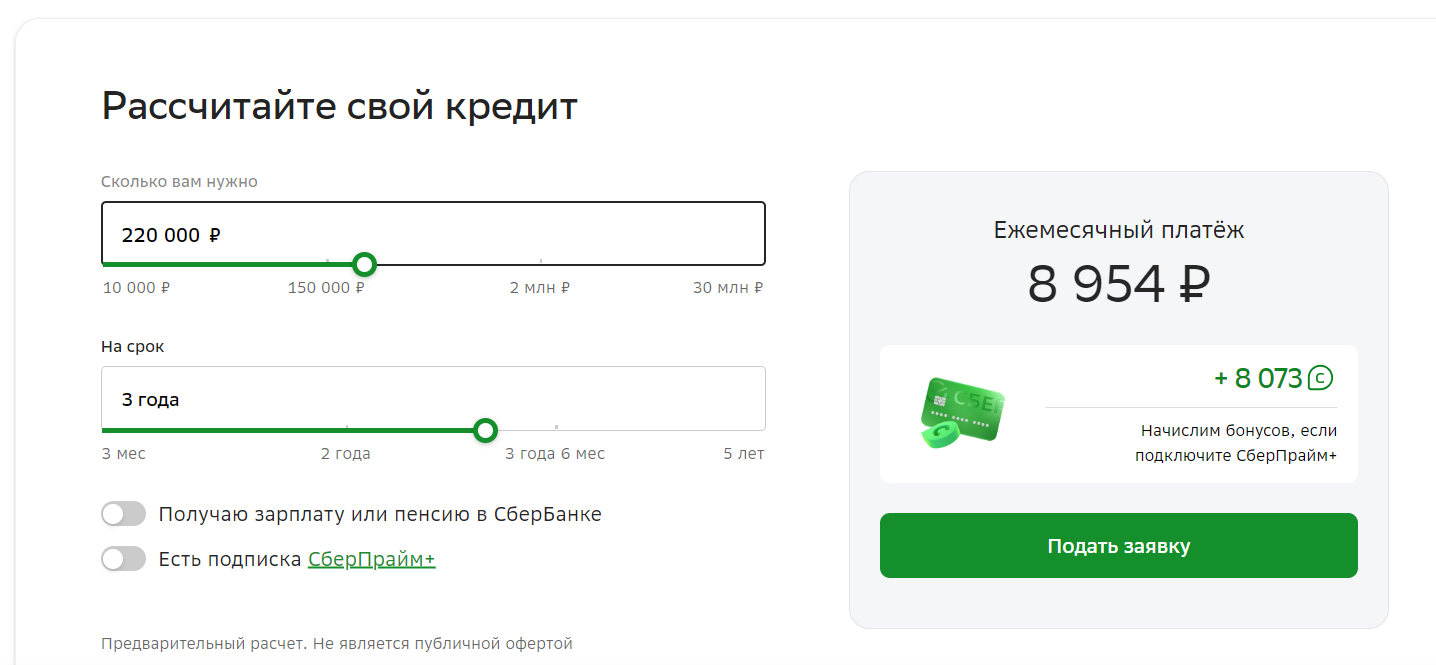Toggle salary or pension in SberBank switch
The width and height of the screenshot is (1436, 665).
click(124, 514)
